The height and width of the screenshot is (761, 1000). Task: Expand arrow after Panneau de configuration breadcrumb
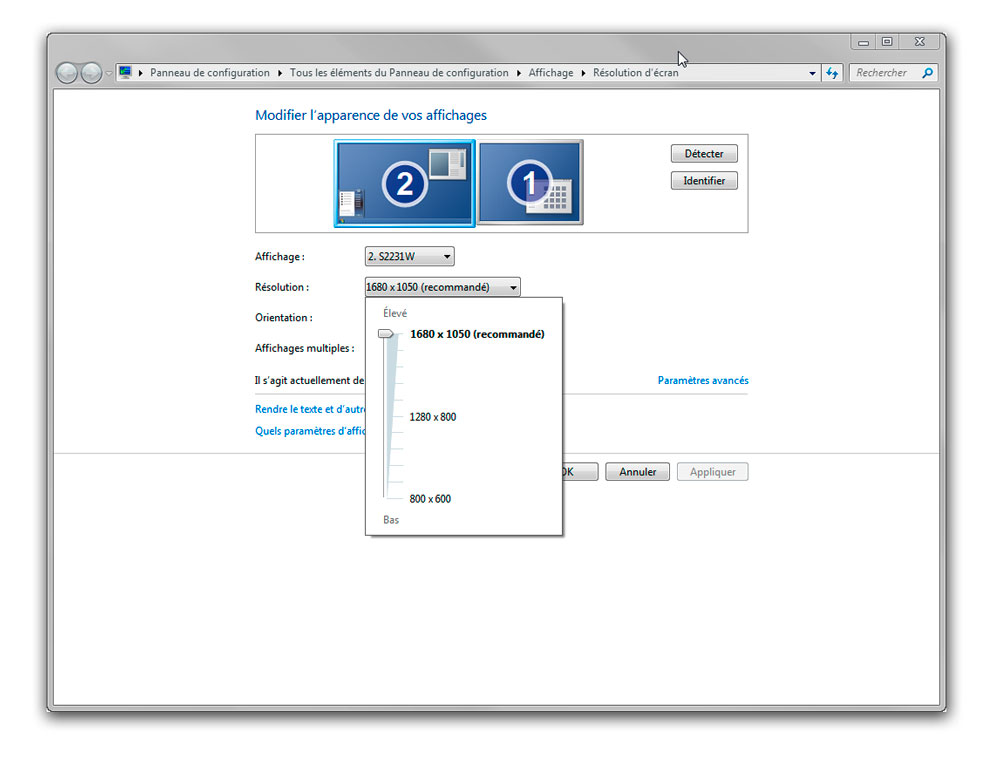pos(279,73)
